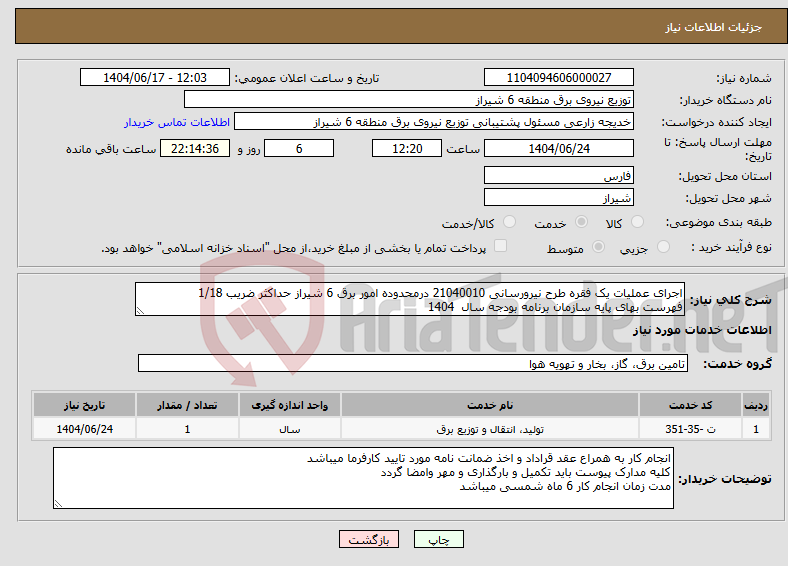Click the نوع فرآیند خرید label

[x=731, y=247]
